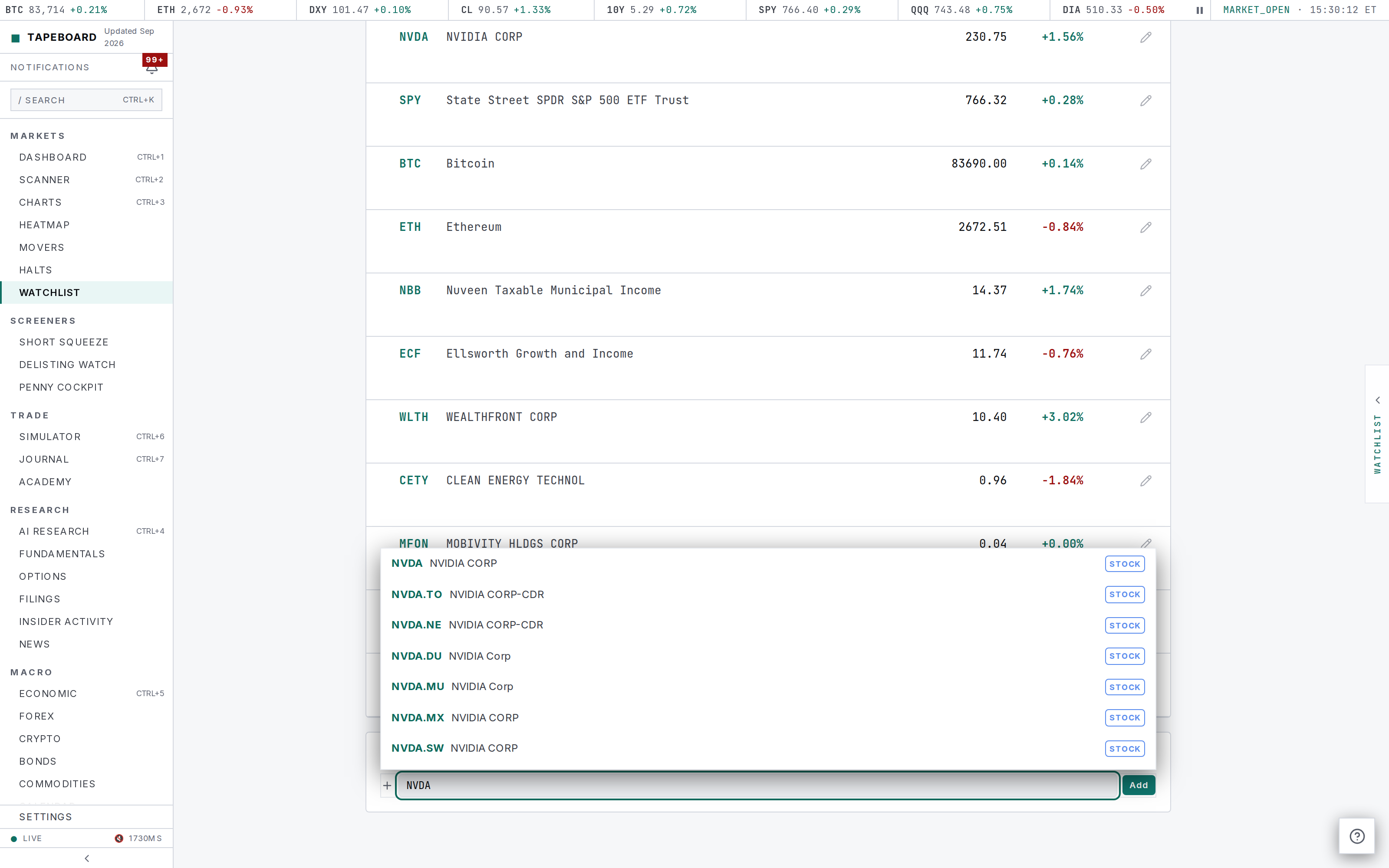Image resolution: width=1389 pixels, height=868 pixels.
Task: Open the Simulator under Trade
Action: [87, 437]
